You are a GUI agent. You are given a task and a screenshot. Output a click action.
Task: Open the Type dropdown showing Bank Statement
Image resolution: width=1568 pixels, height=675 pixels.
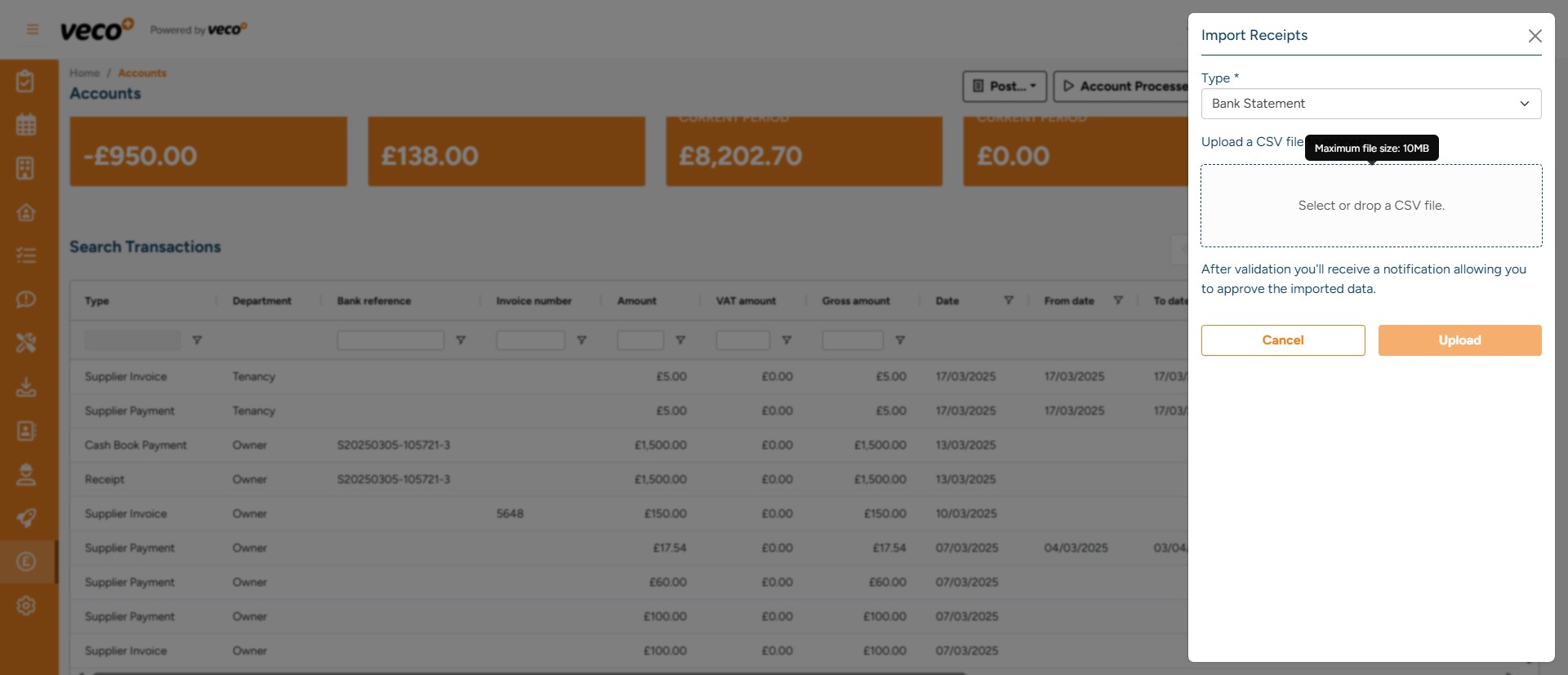coord(1370,104)
